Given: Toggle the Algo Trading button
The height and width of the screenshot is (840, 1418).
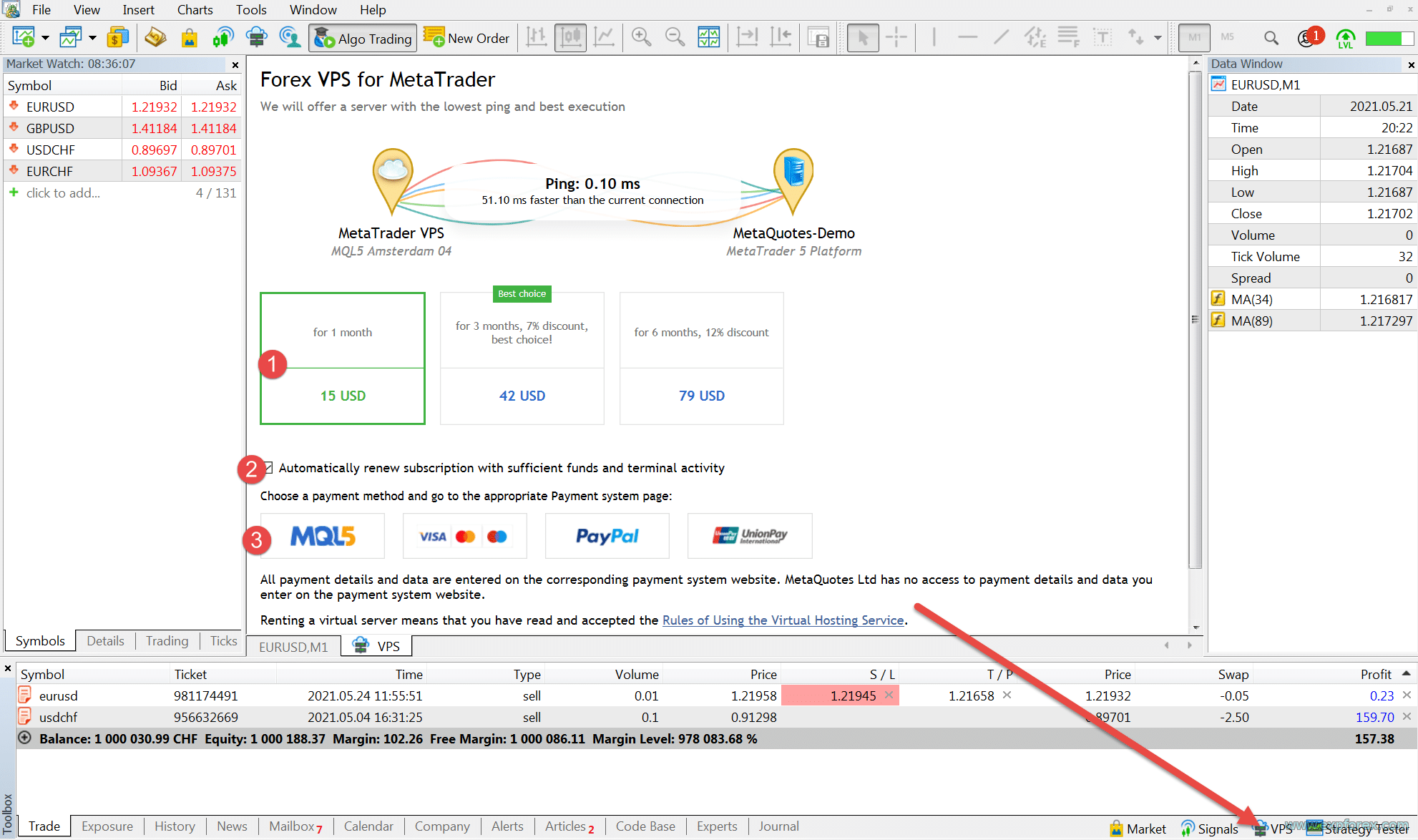Looking at the screenshot, I should click(x=363, y=38).
